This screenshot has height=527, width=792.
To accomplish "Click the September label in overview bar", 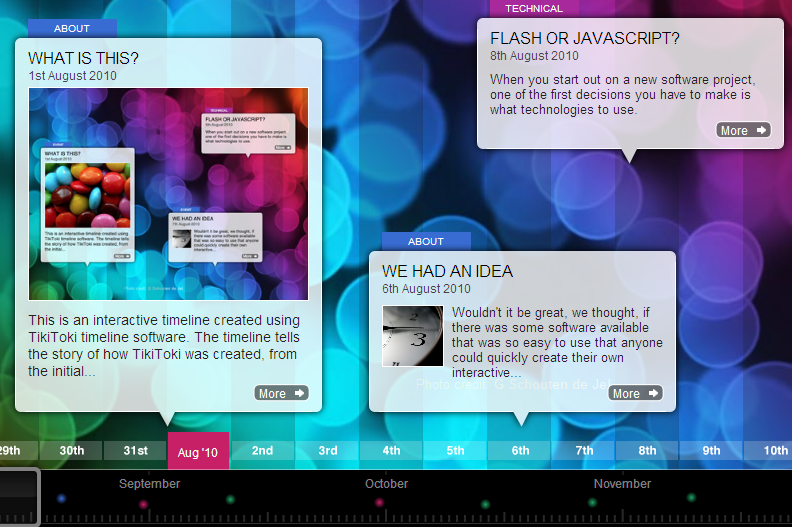I will 150,484.
